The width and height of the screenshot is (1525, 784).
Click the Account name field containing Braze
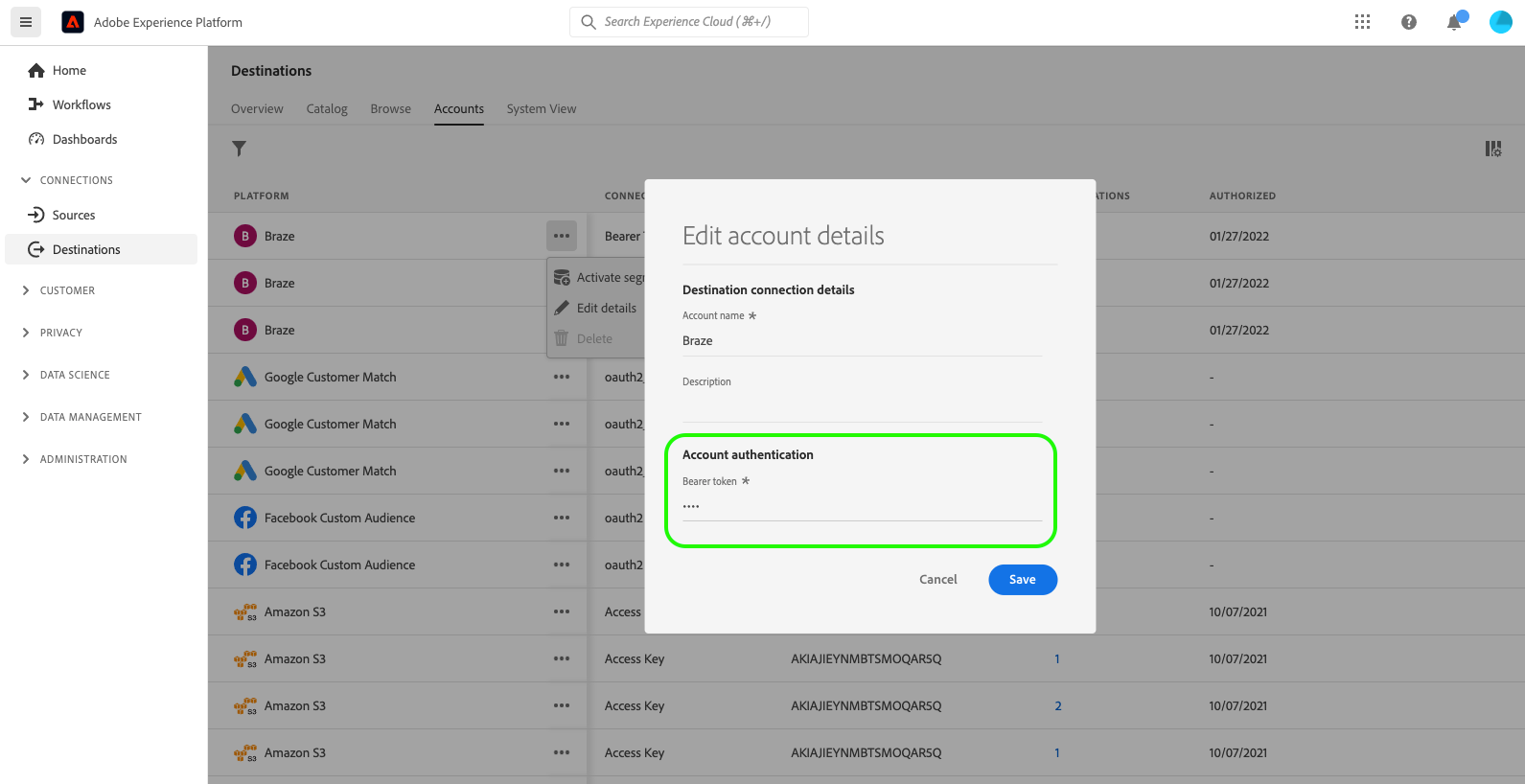[863, 341]
